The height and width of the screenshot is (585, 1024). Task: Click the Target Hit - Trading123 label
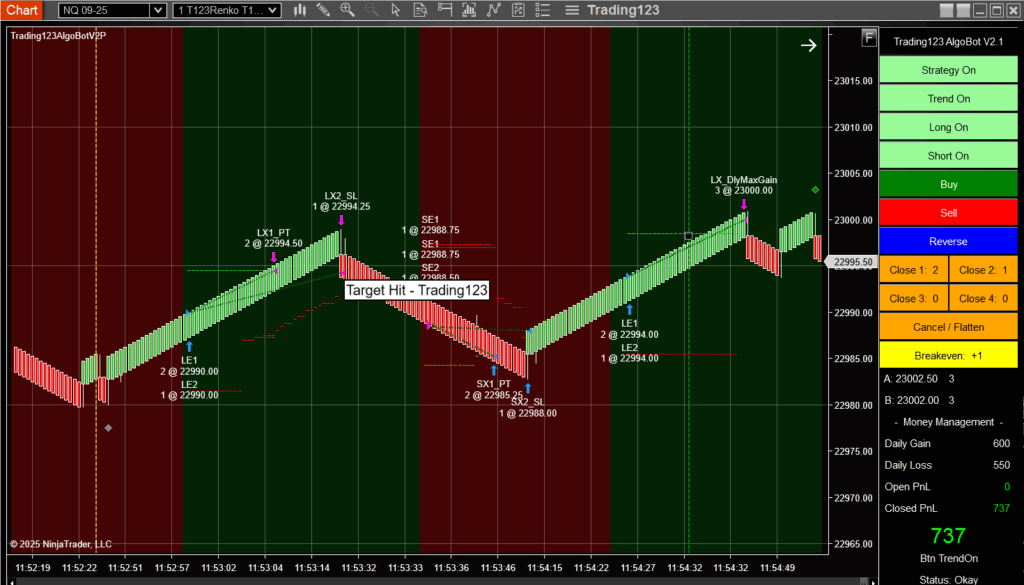(417, 291)
